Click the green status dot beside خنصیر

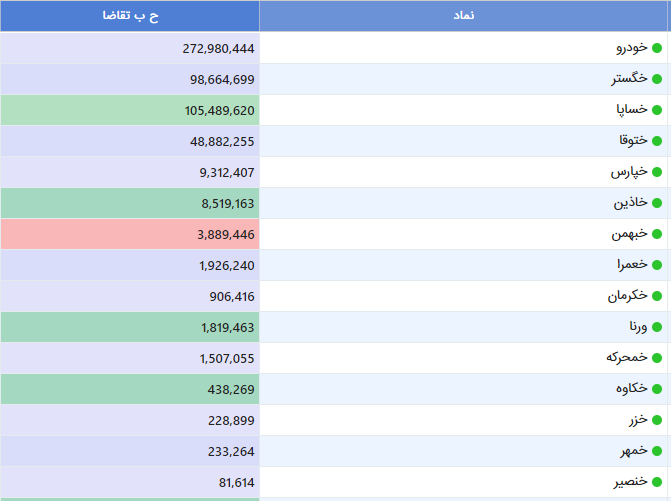pos(657,482)
